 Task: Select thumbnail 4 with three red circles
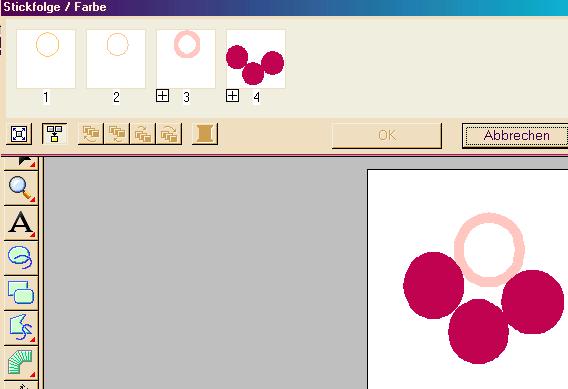[256, 59]
